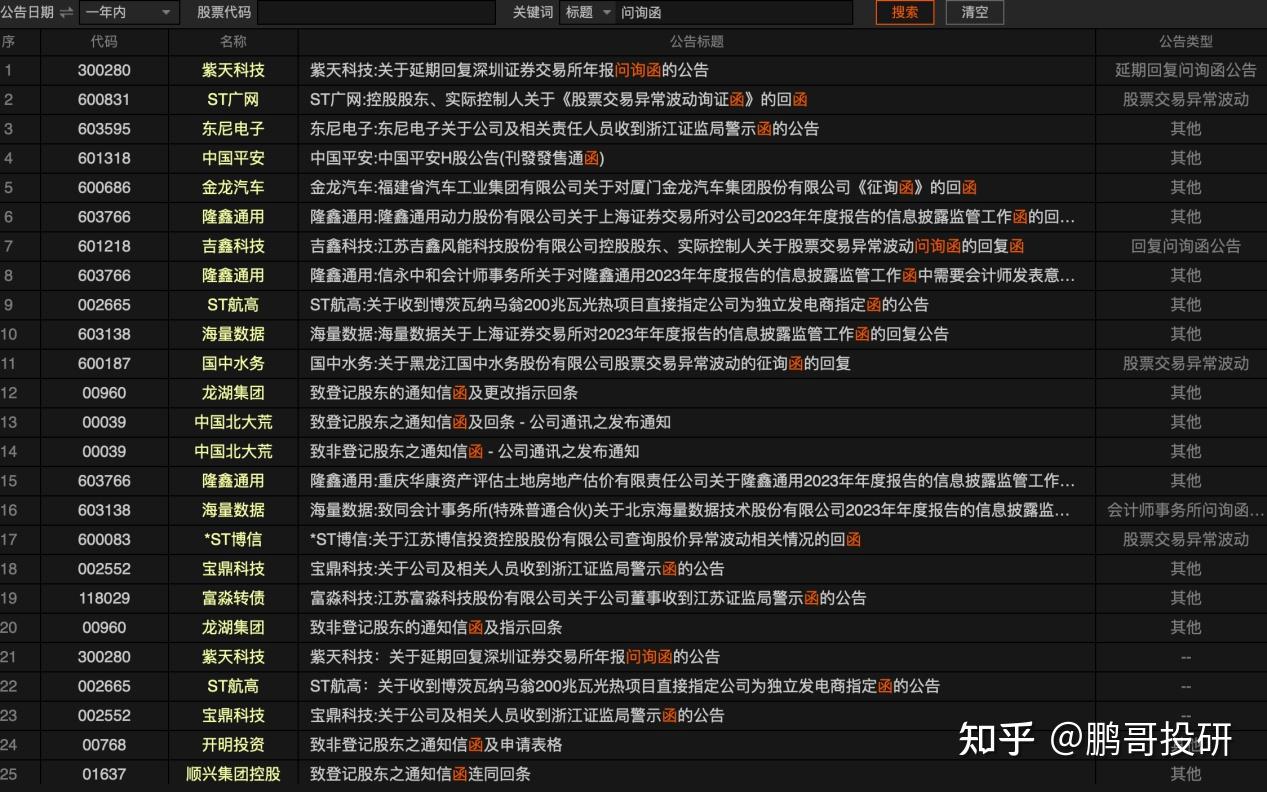1267x792 pixels.
Task: Open the 标题 keyword-type dropdown
Action: click(x=587, y=13)
